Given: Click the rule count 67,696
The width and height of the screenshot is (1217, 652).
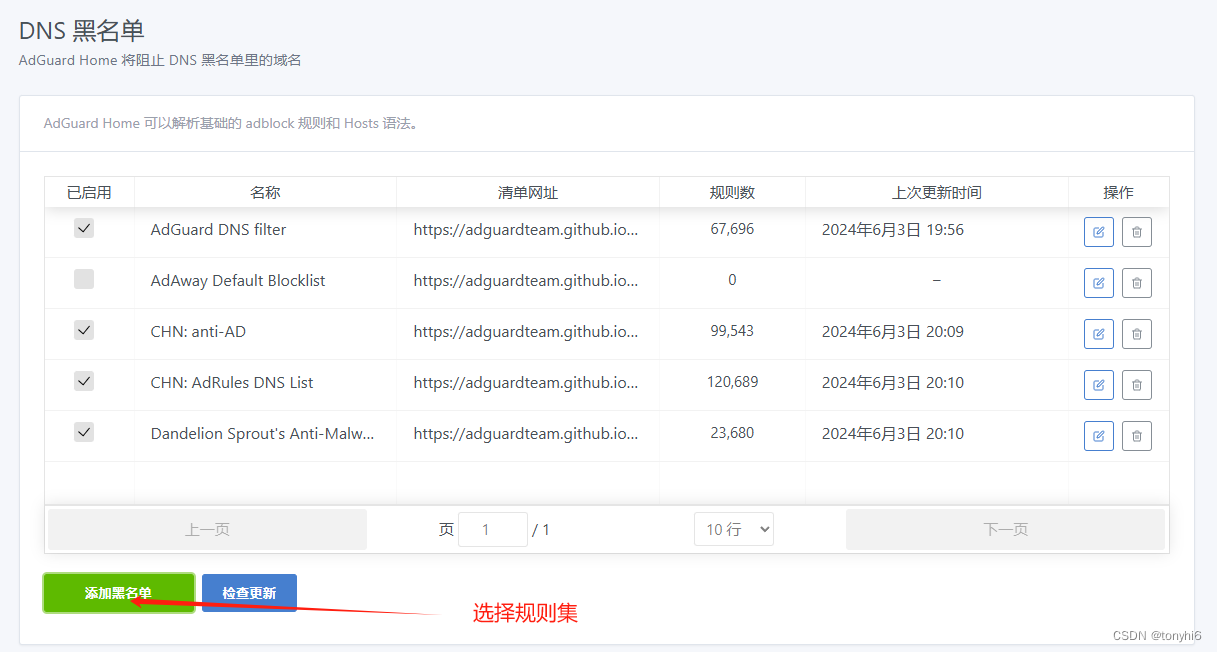Looking at the screenshot, I should (x=732, y=229).
